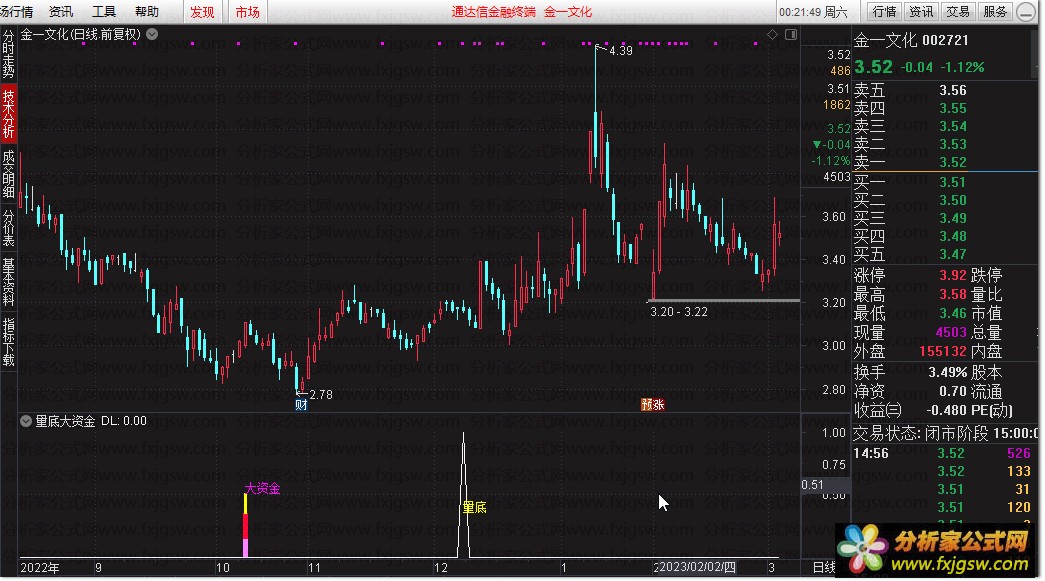Select 技术分析 in the left sidebar
The width and height of the screenshot is (1045, 581).
click(x=9, y=114)
